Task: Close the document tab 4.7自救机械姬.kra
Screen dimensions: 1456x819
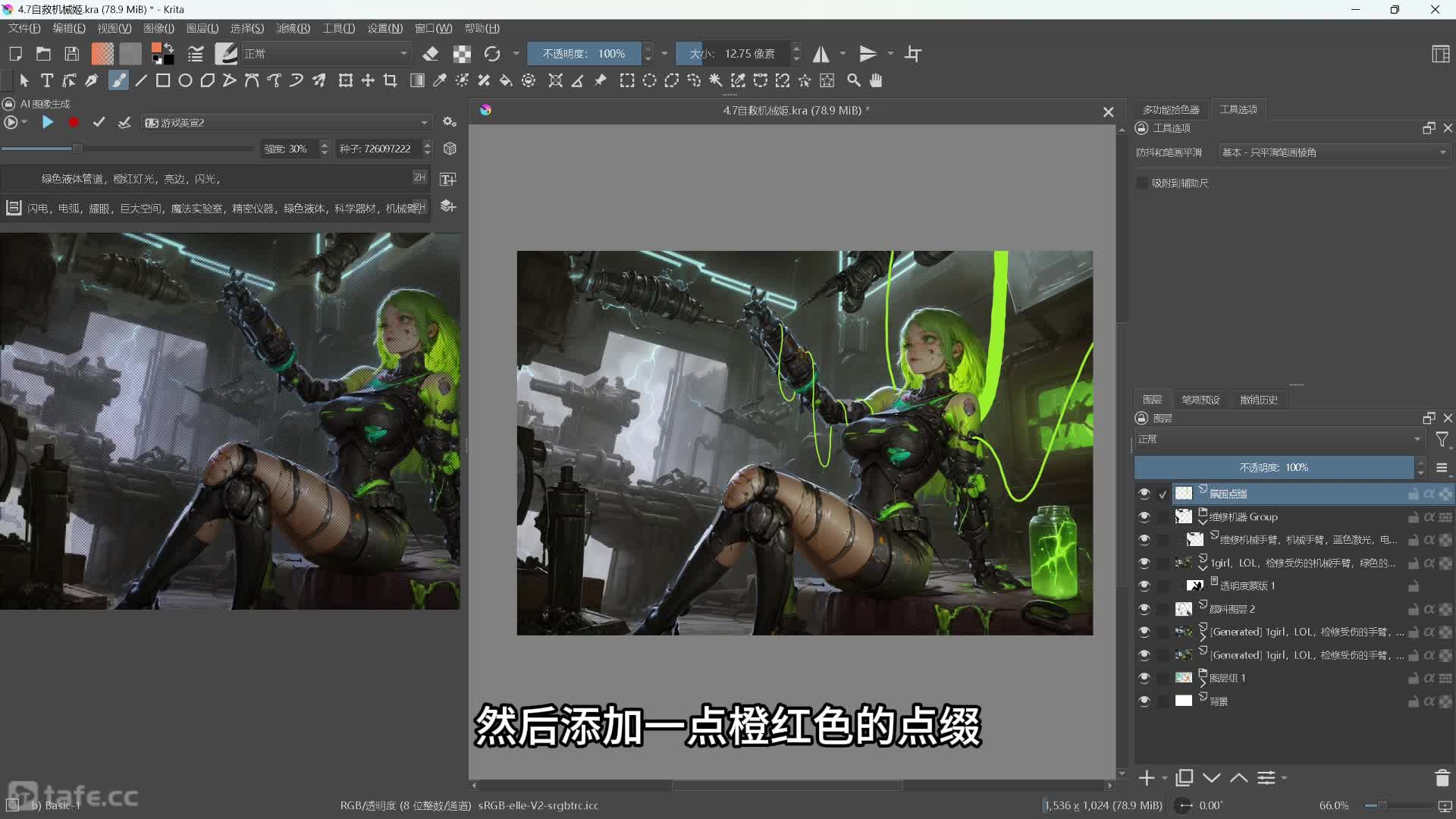Action: click(1108, 111)
